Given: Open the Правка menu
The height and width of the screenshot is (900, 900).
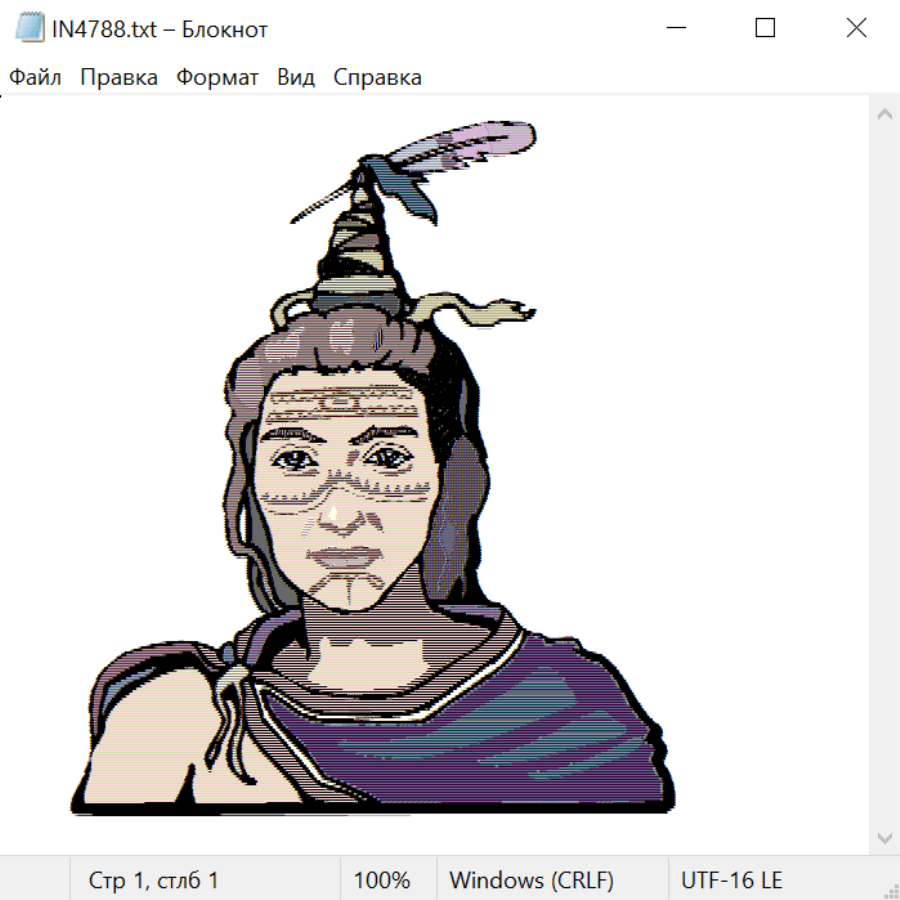Looking at the screenshot, I should click(119, 78).
